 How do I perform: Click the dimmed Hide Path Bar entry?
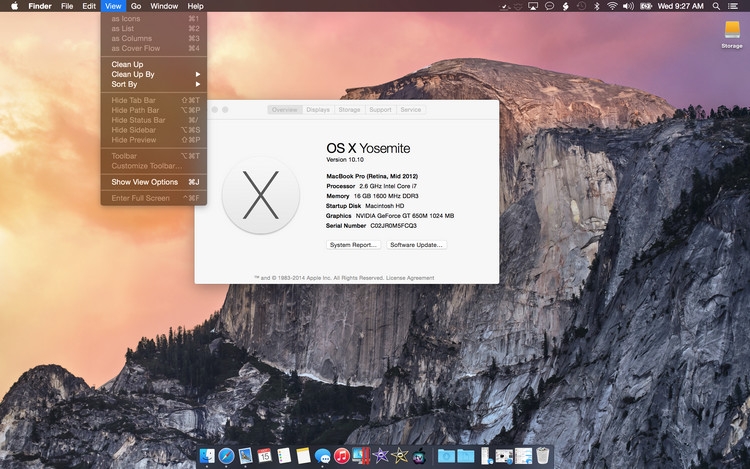point(154,110)
